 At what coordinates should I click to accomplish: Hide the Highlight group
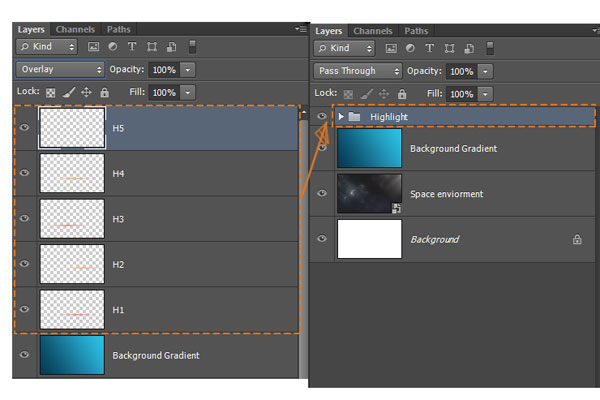322,116
